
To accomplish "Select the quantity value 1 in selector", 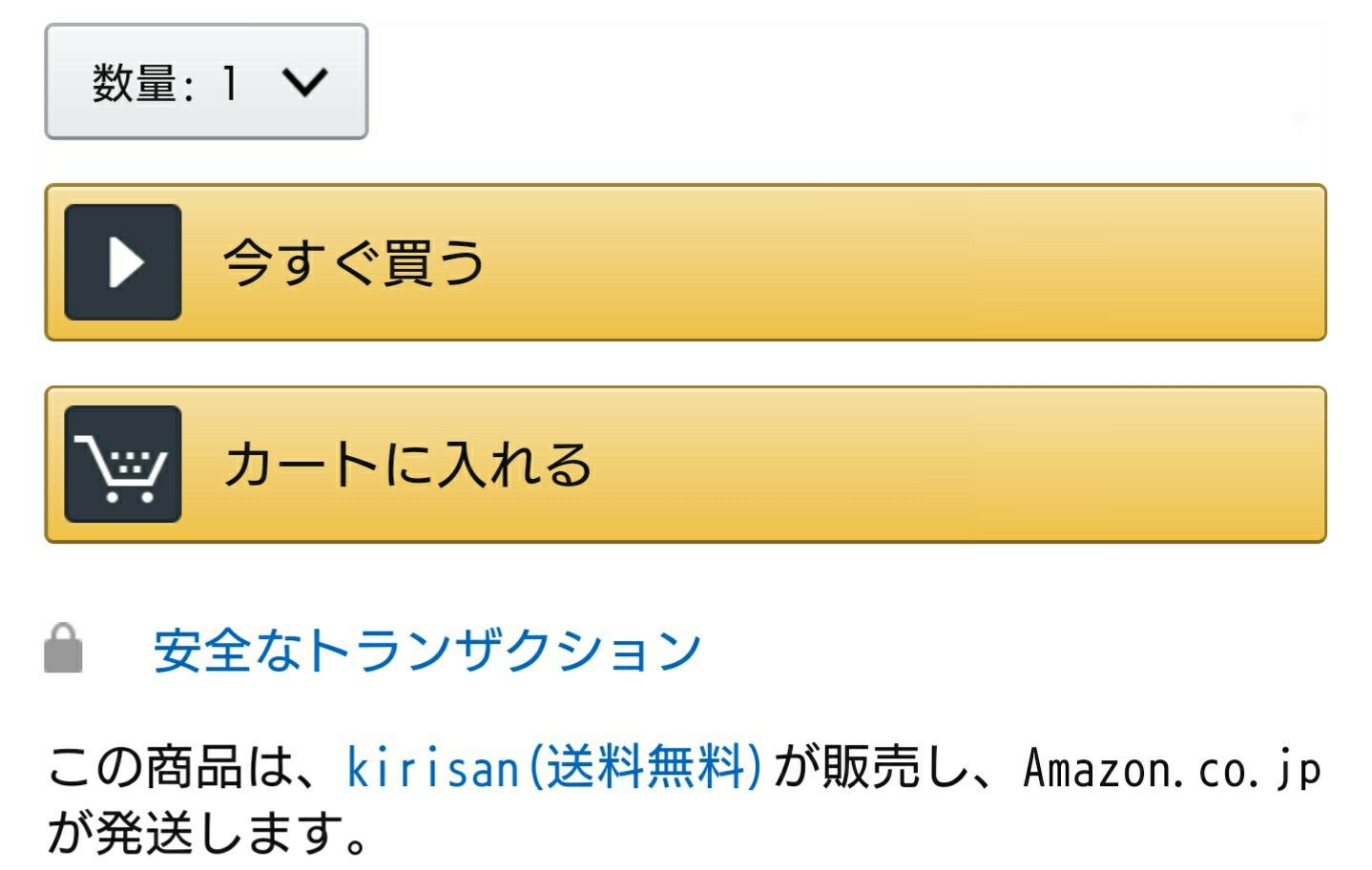I will click(x=229, y=83).
